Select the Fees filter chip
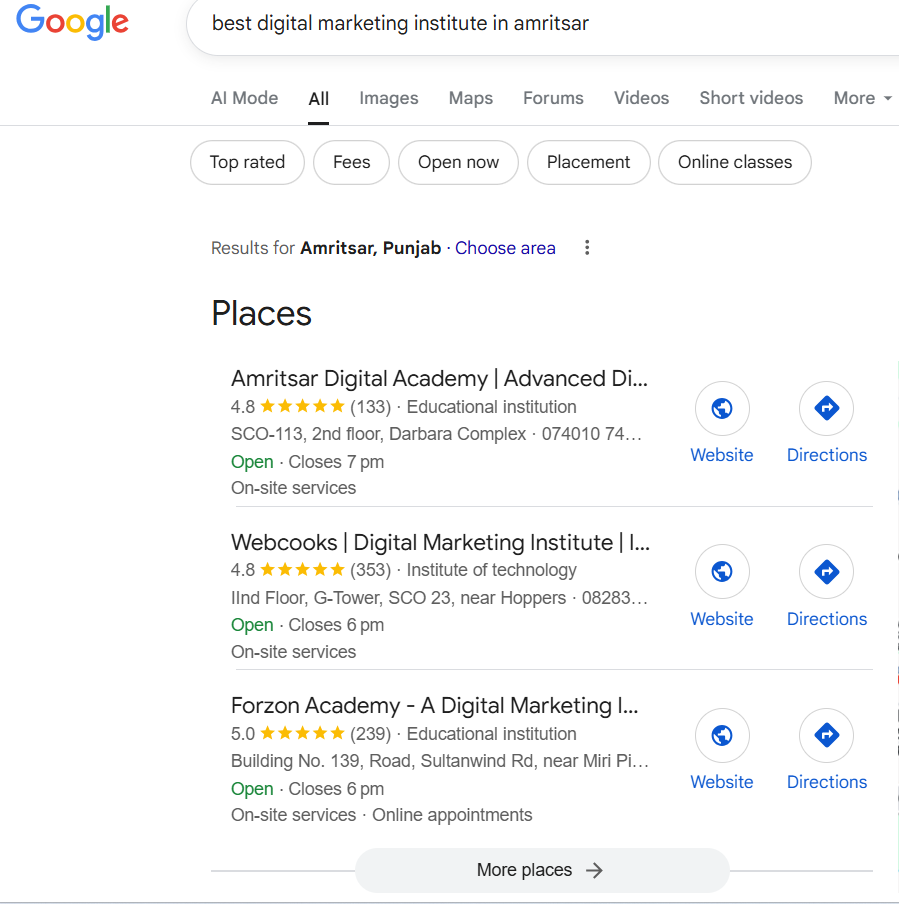Viewport: 899px width, 904px height. click(352, 162)
